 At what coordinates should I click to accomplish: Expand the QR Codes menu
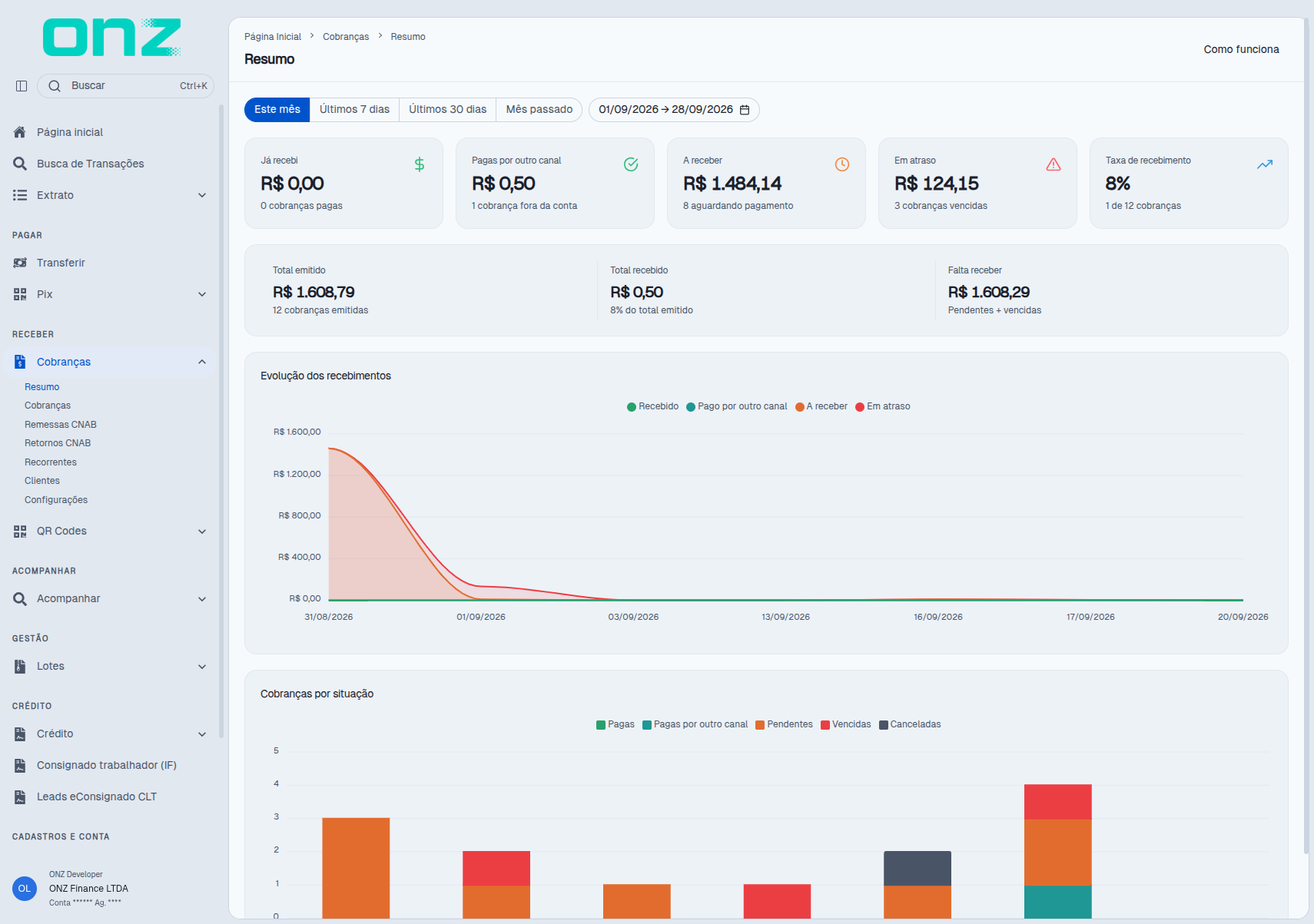coord(110,531)
